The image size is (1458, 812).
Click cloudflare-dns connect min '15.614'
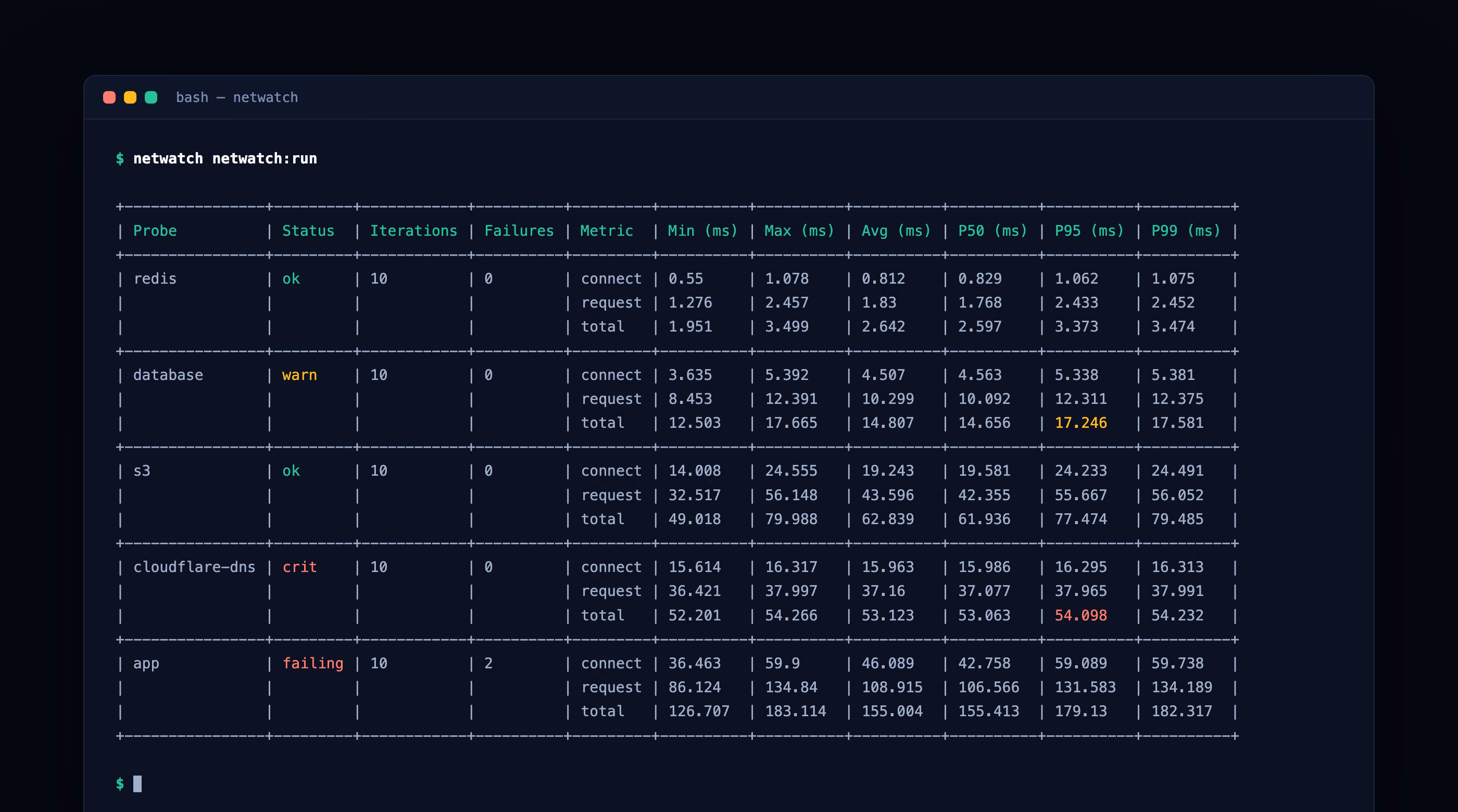coord(695,567)
